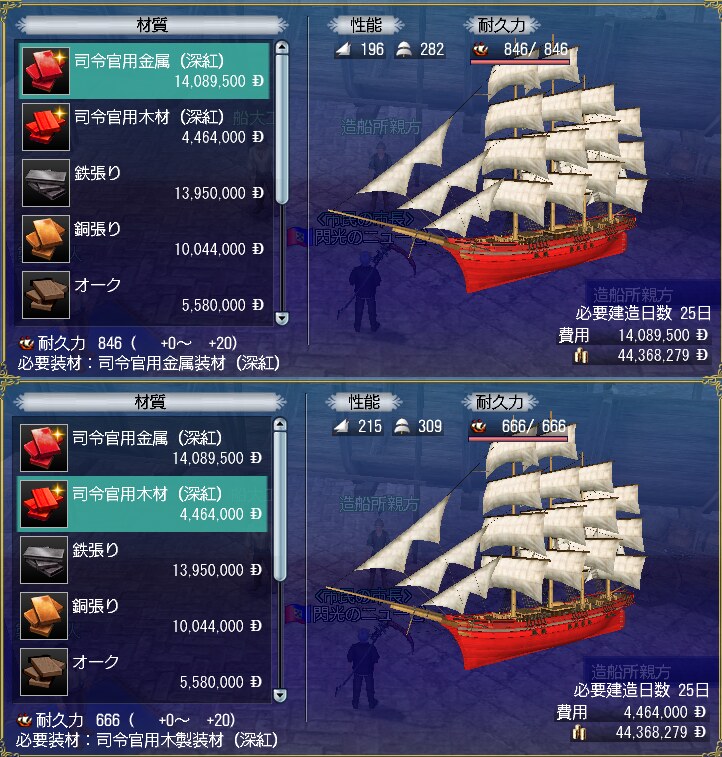Select oak planks icon in the bottom panel
This screenshot has height=757, width=722.
click(x=44, y=672)
